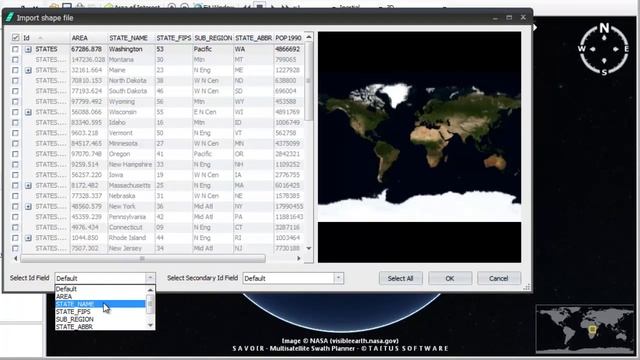Click the compass West marker

pos(582,49)
